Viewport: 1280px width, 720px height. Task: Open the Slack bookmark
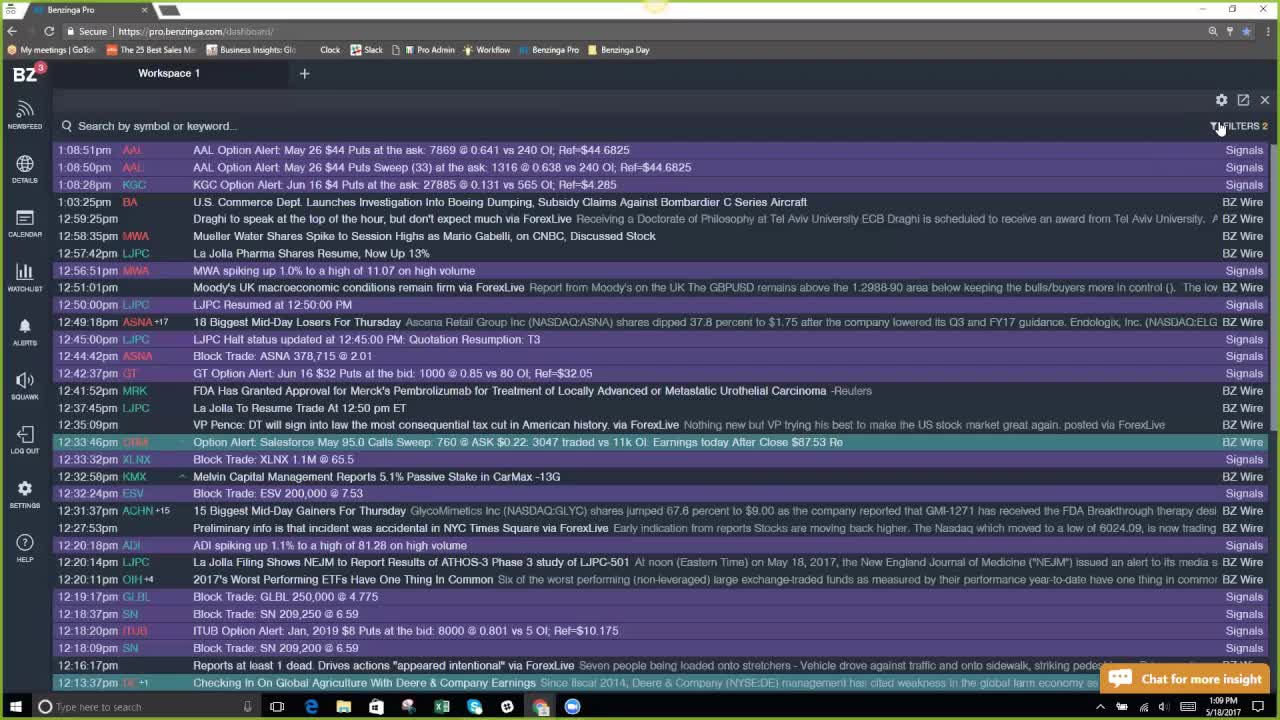tap(366, 50)
